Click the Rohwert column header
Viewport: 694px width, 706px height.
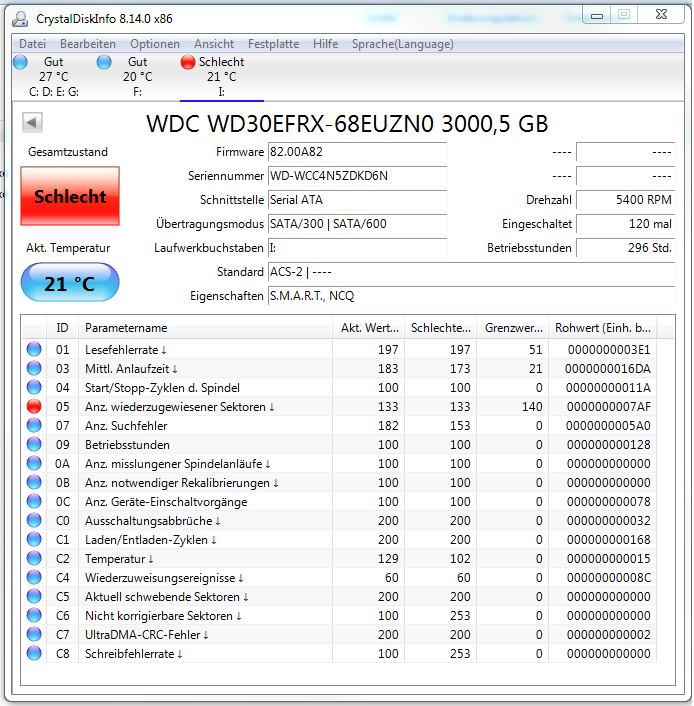coord(603,328)
